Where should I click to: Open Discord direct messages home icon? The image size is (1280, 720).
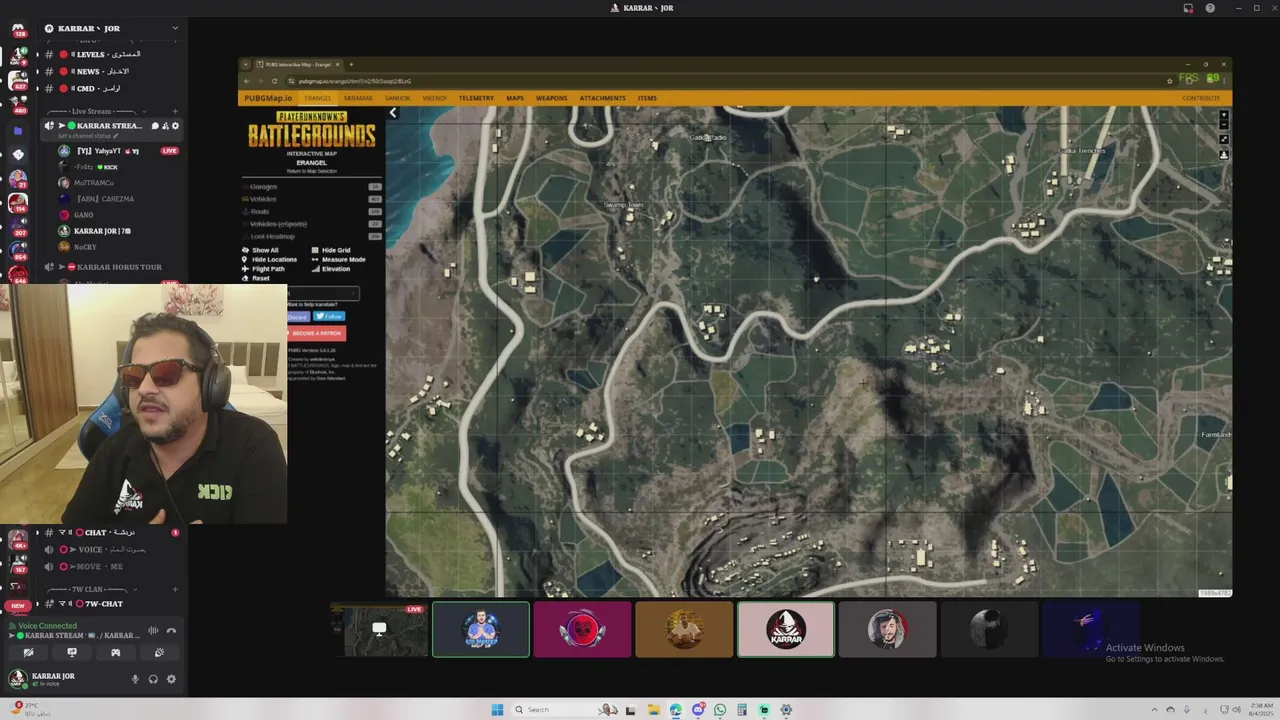[x=18, y=29]
